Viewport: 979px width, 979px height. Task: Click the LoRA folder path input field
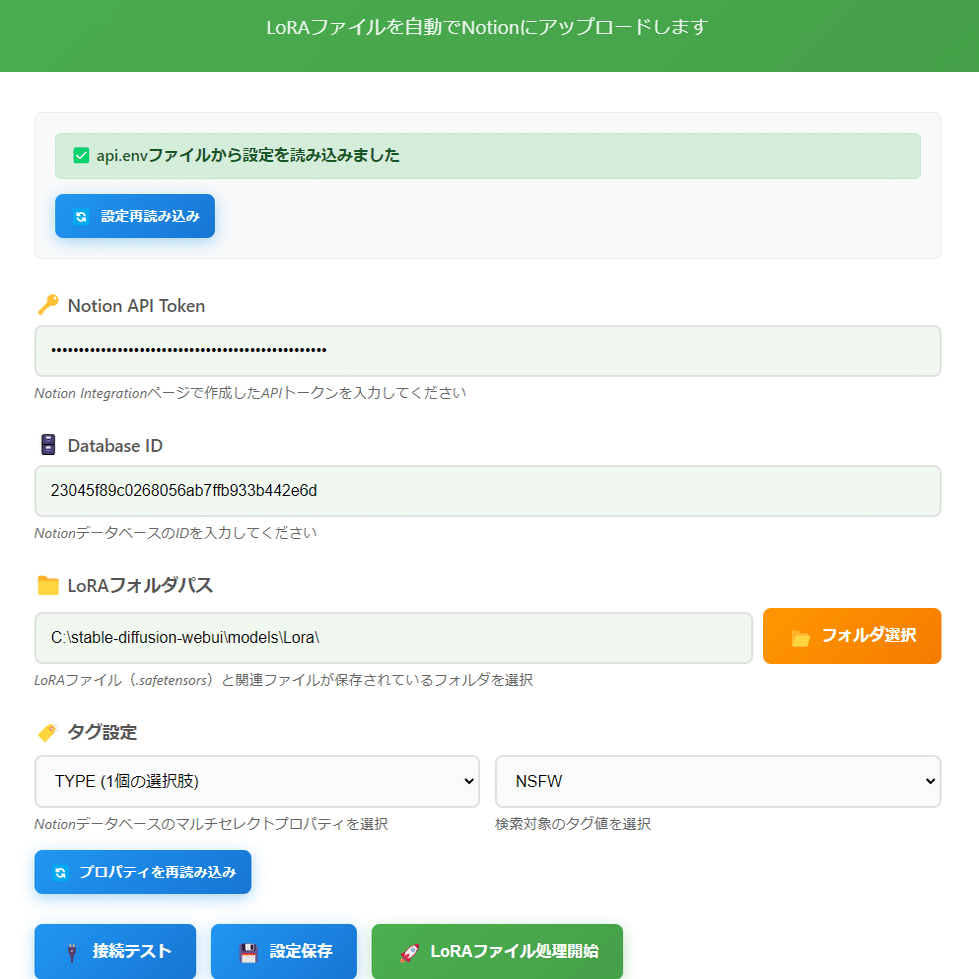tap(393, 637)
